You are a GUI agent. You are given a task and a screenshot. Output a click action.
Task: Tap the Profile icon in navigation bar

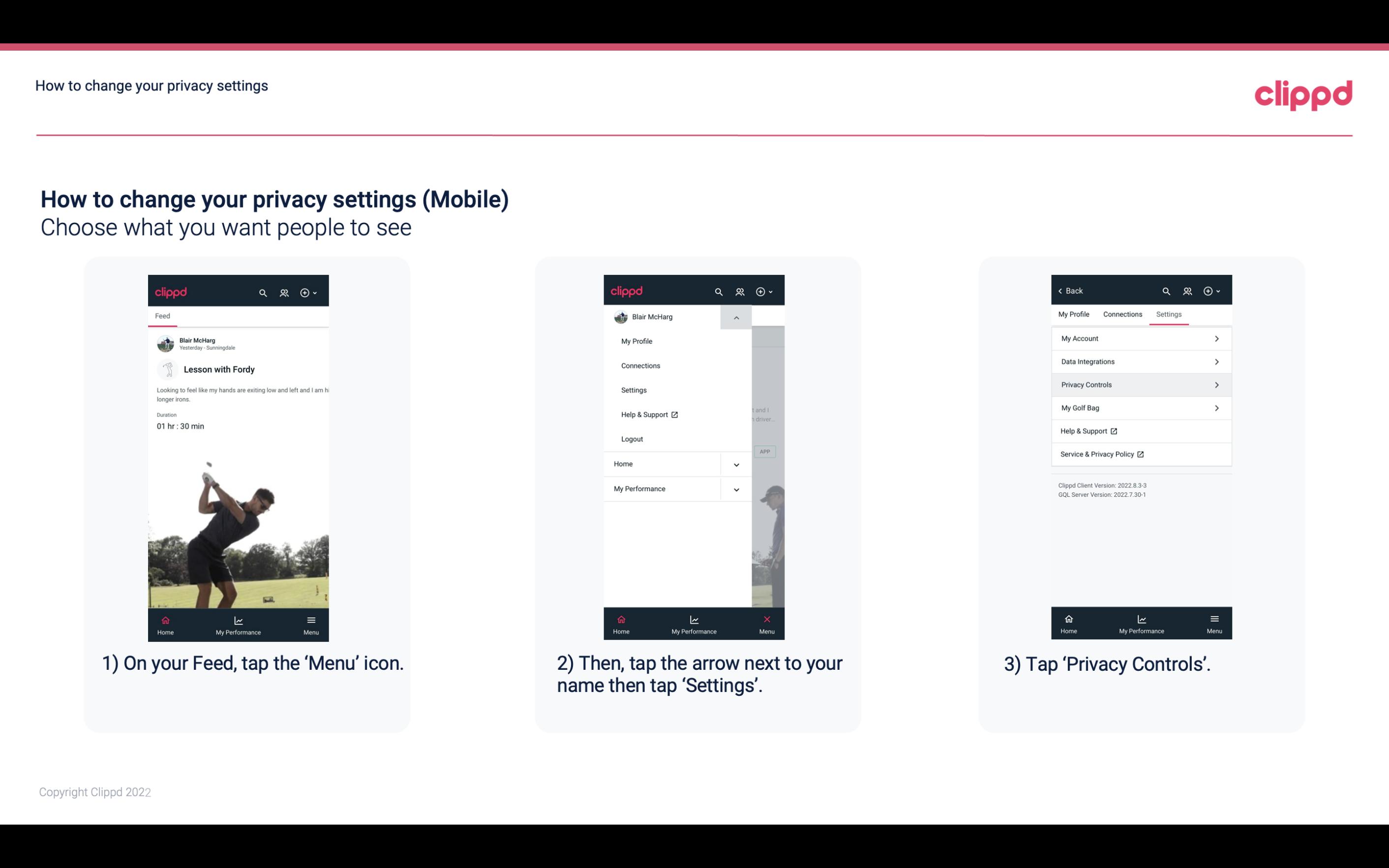(x=284, y=292)
